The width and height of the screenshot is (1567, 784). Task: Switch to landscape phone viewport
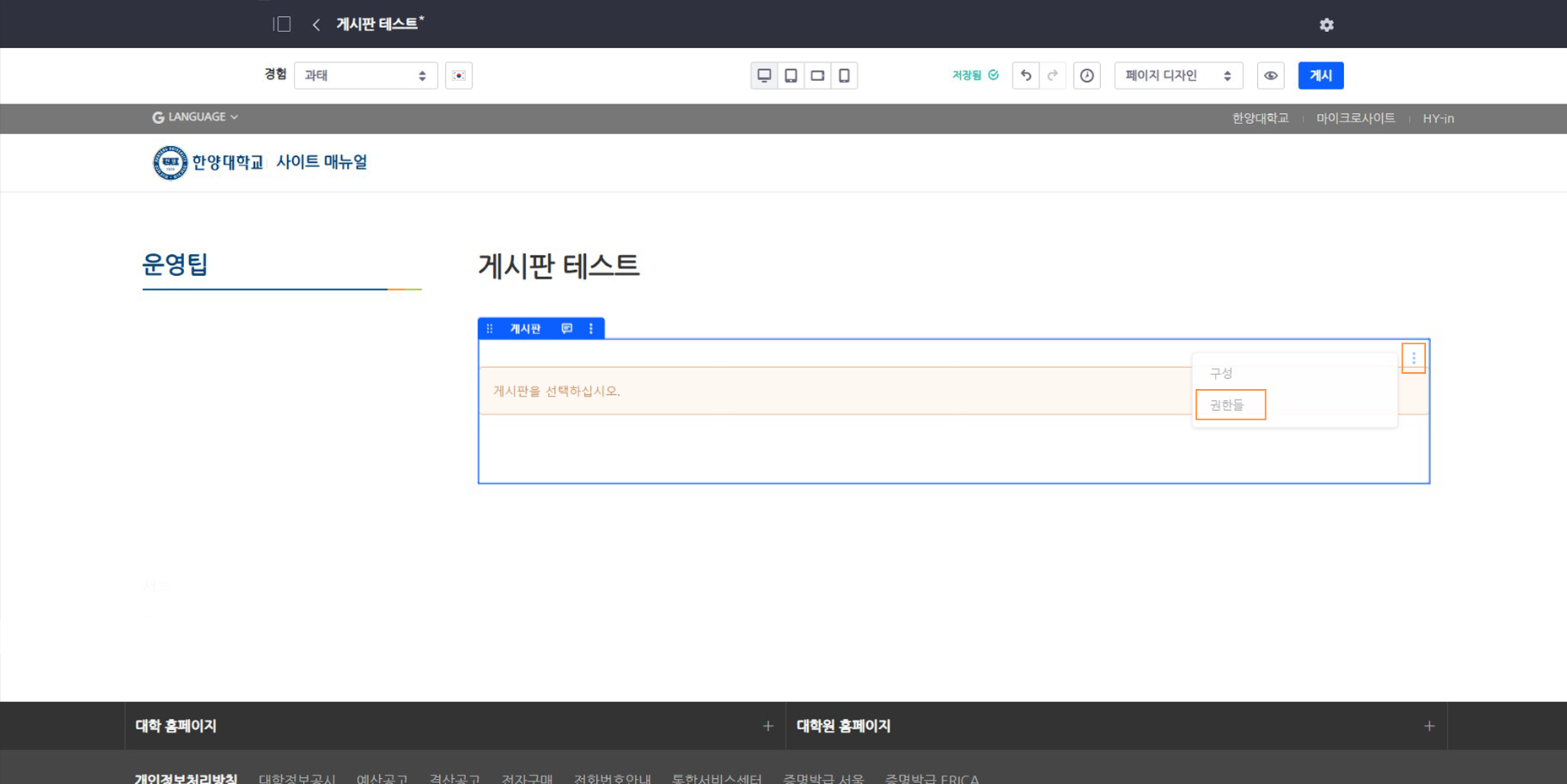(817, 76)
